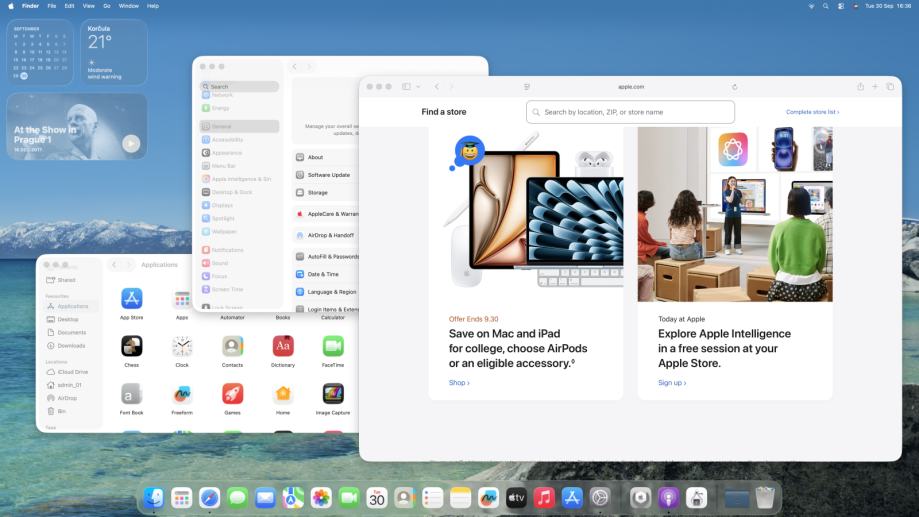
Task: Select Desktop in Finder sidebar
Action: 68,319
